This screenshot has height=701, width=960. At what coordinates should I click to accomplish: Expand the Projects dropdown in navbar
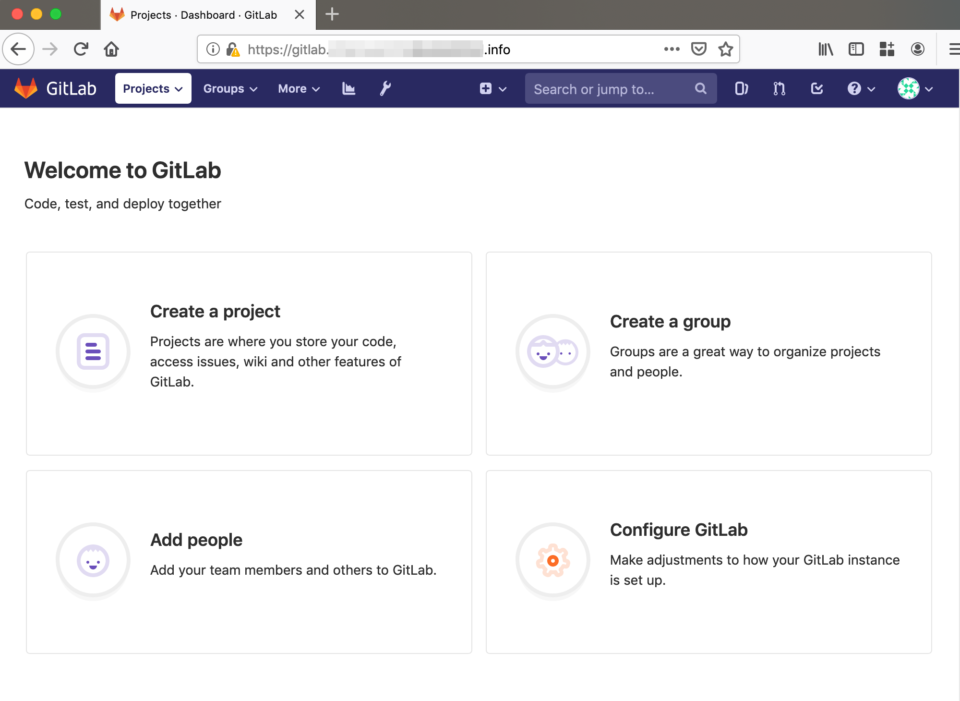click(x=152, y=88)
